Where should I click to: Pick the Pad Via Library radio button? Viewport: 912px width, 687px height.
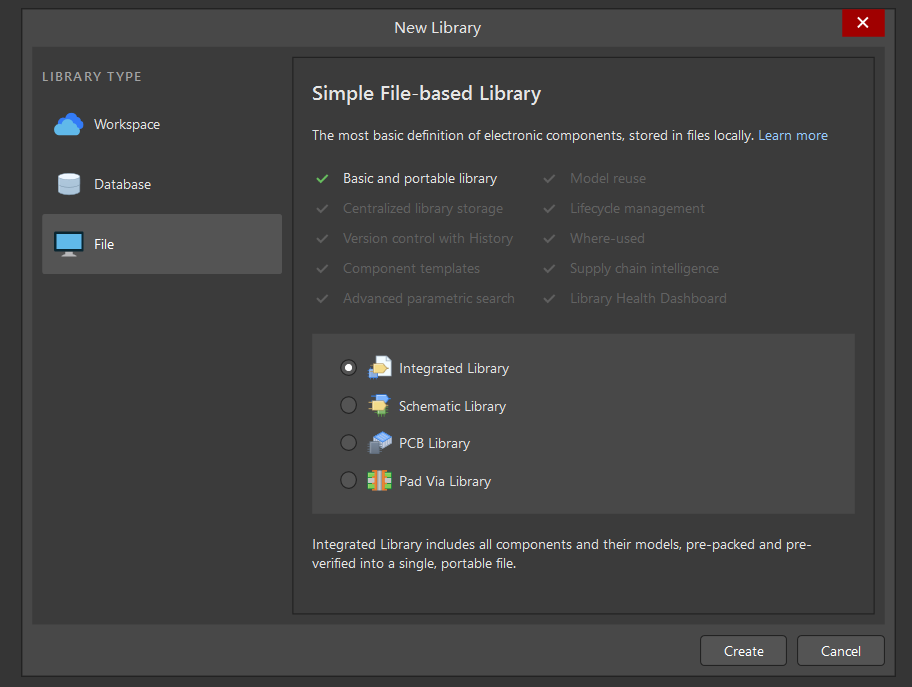(x=348, y=481)
